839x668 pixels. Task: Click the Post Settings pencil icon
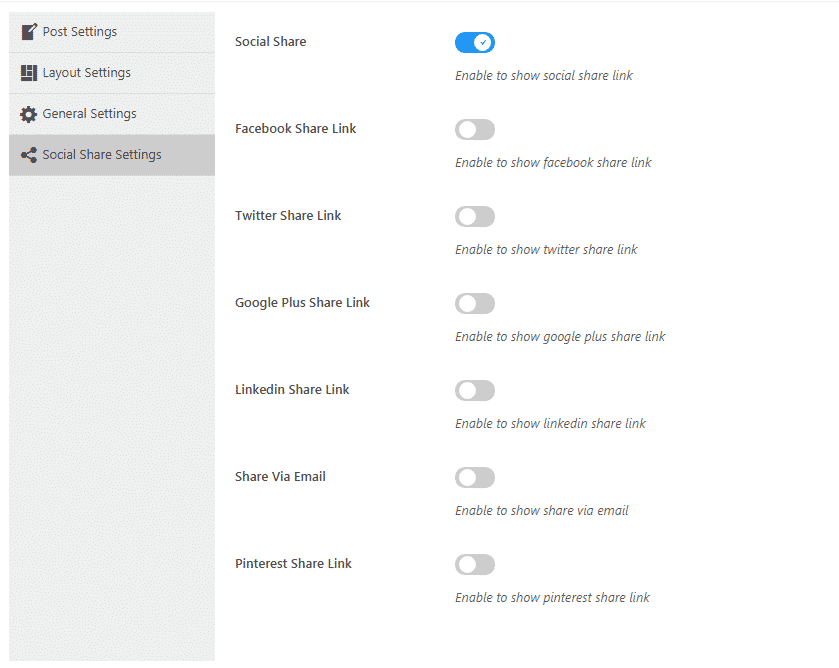tap(29, 32)
